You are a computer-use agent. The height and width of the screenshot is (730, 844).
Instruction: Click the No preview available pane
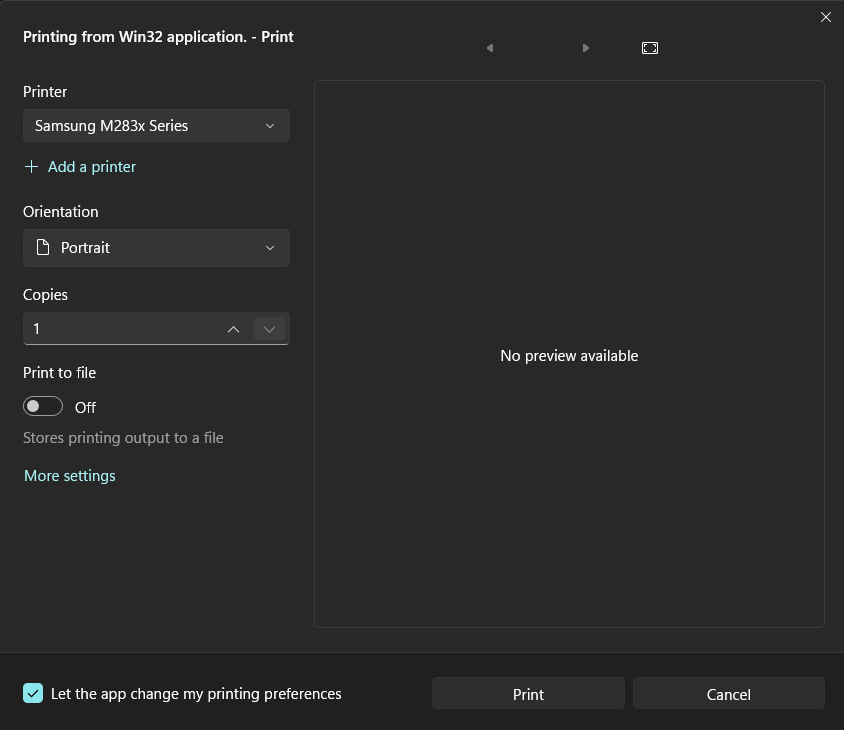(x=569, y=355)
